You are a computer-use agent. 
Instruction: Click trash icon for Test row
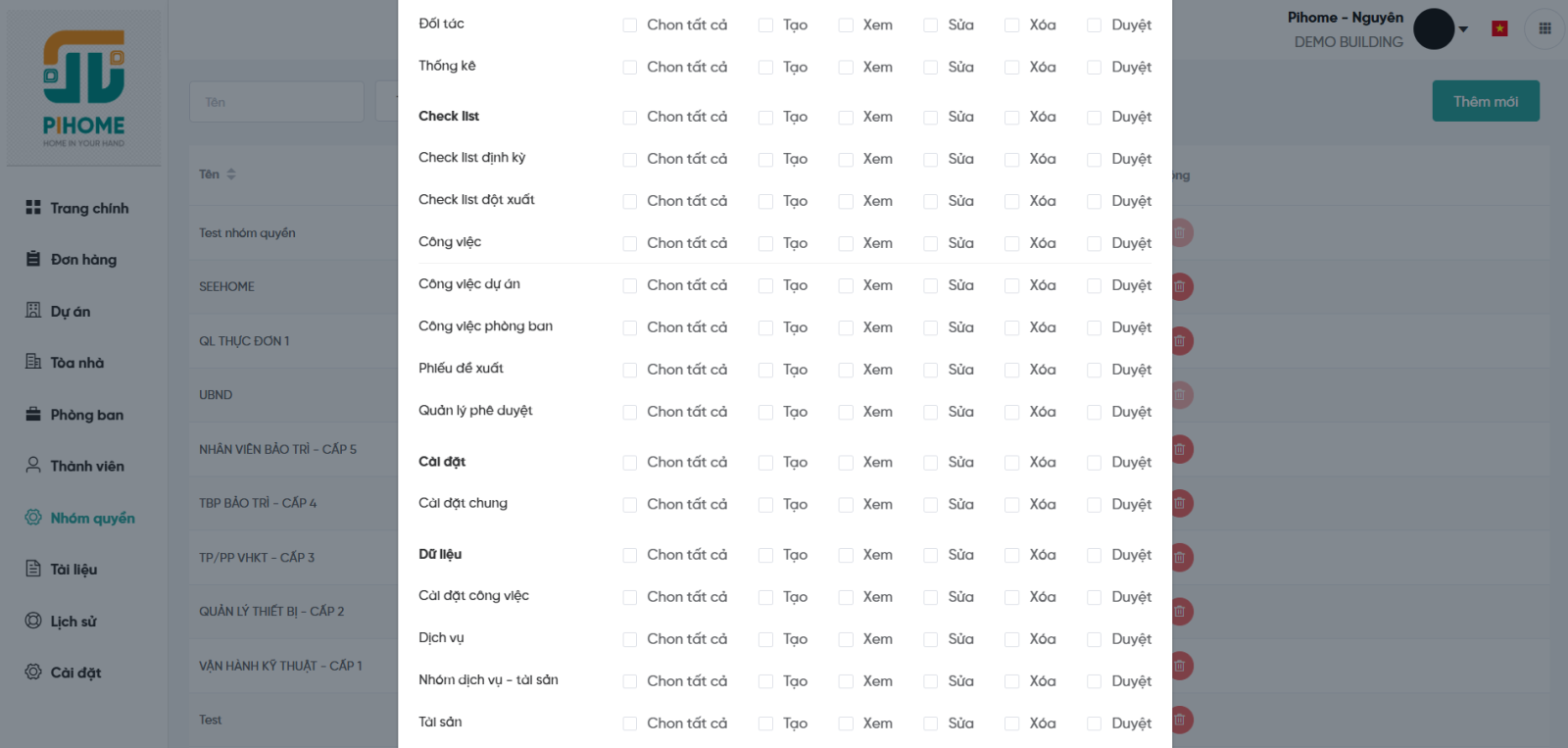(1180, 721)
